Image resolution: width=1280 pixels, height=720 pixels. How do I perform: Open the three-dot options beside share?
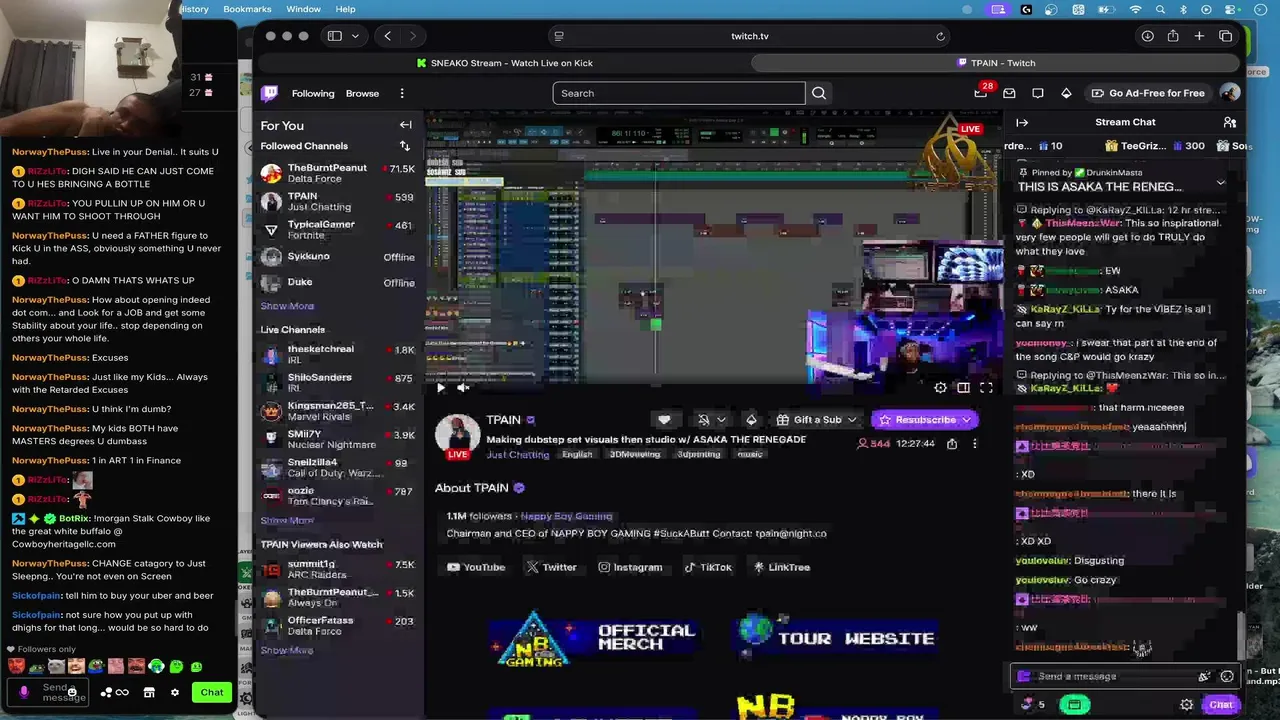975,443
